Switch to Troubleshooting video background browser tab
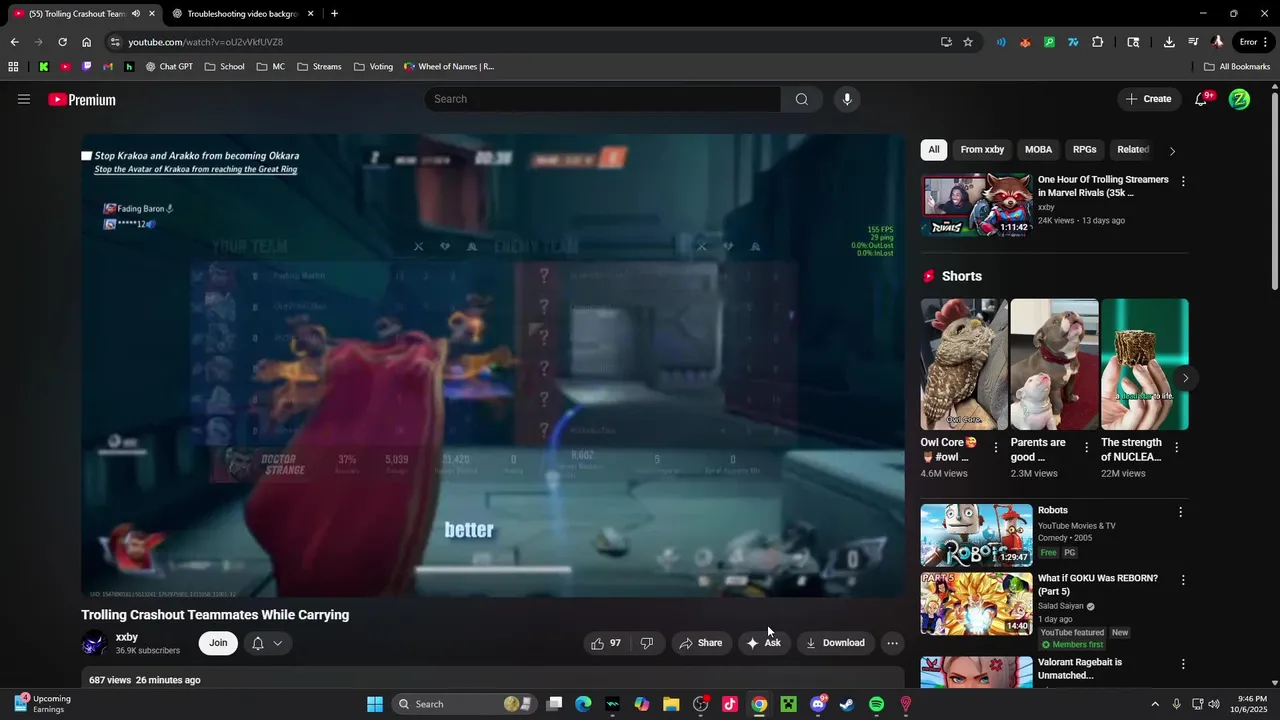1280x720 pixels. tap(240, 14)
